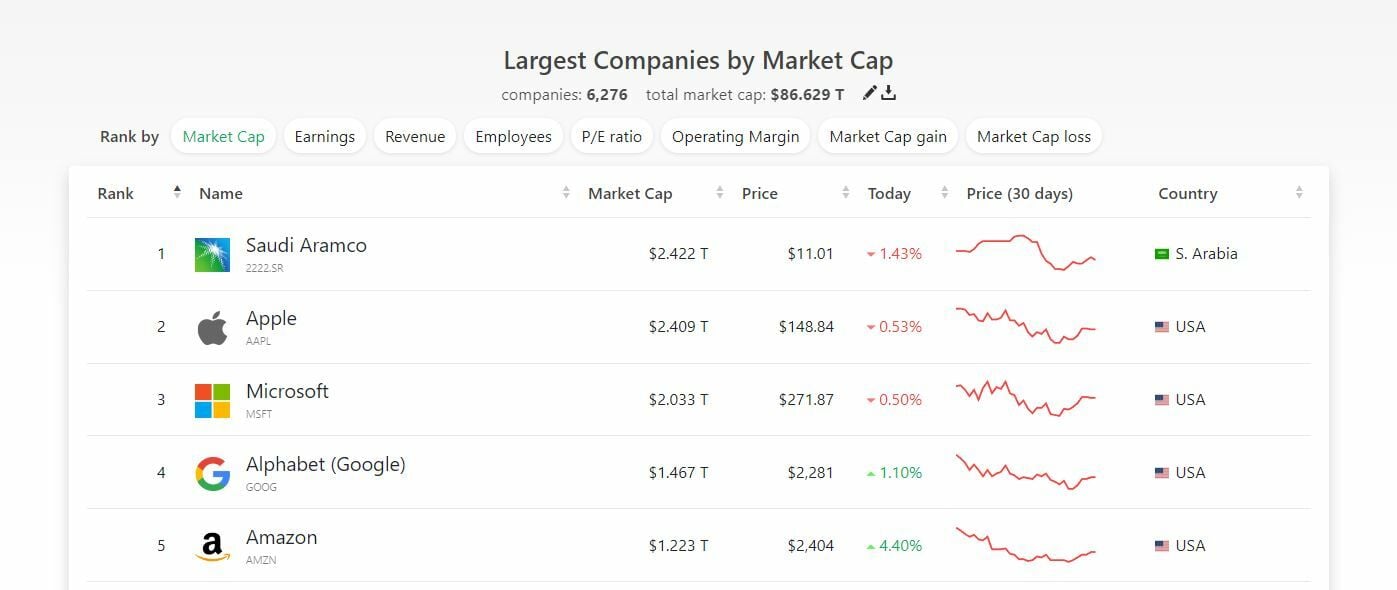Image resolution: width=1397 pixels, height=590 pixels.
Task: Sort by Country column header arrows
Action: point(1299,194)
